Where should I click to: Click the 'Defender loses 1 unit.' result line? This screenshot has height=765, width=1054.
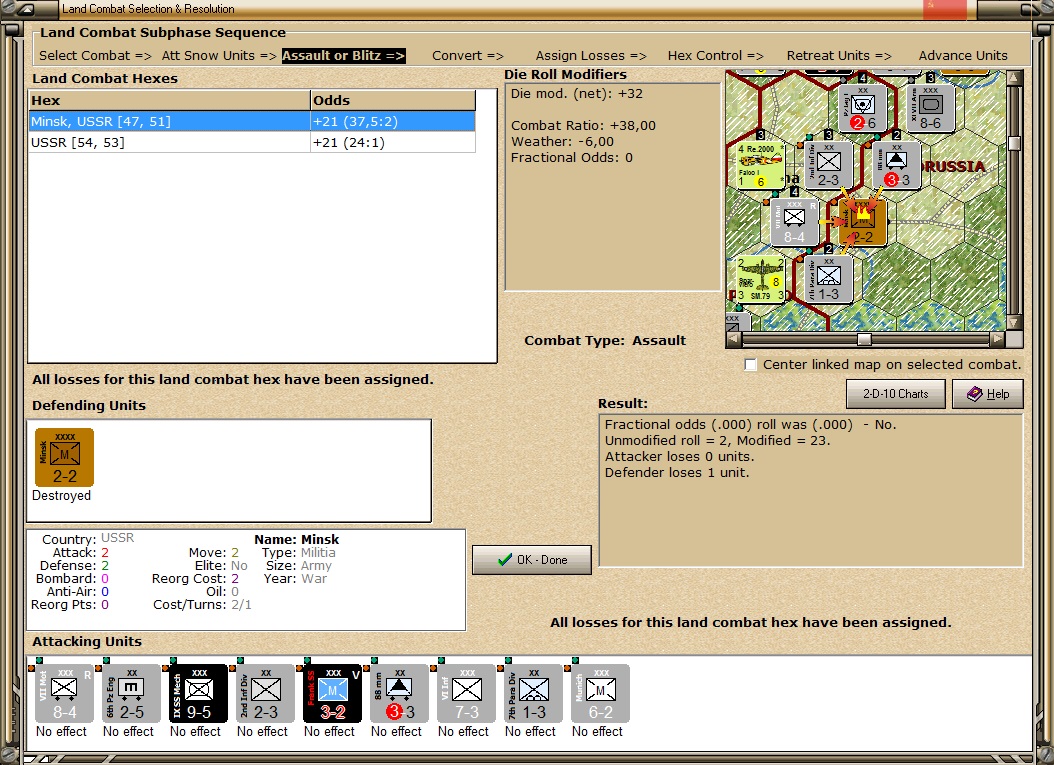click(676, 473)
